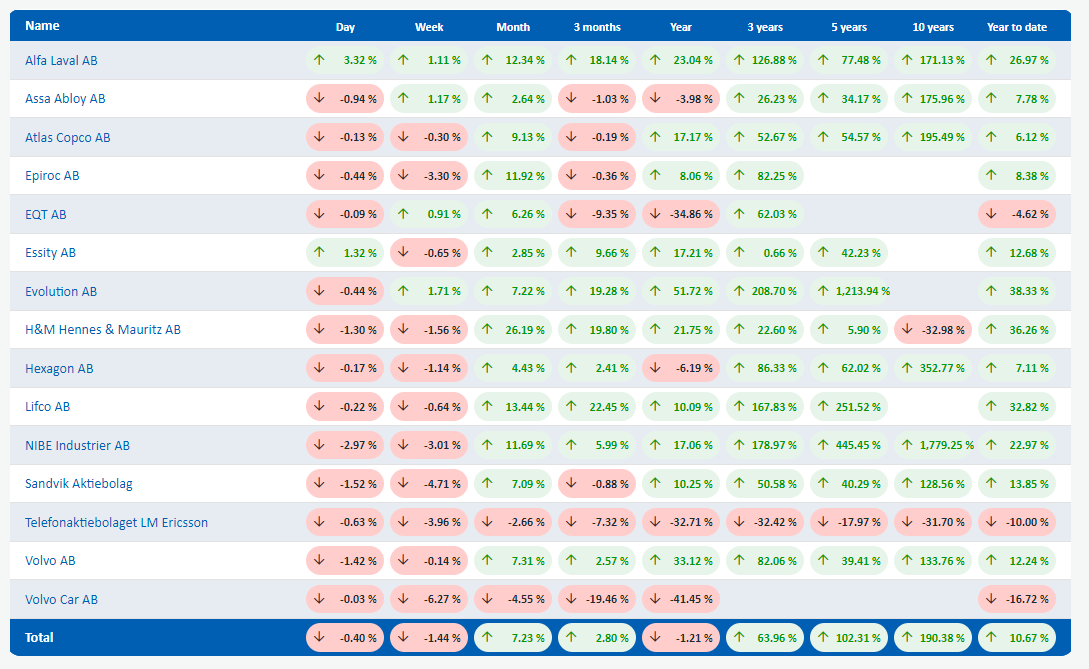Click Alfa Laval's 3 months value 18.14 %
Image resolution: width=1089 pixels, height=669 pixels.
pos(609,60)
